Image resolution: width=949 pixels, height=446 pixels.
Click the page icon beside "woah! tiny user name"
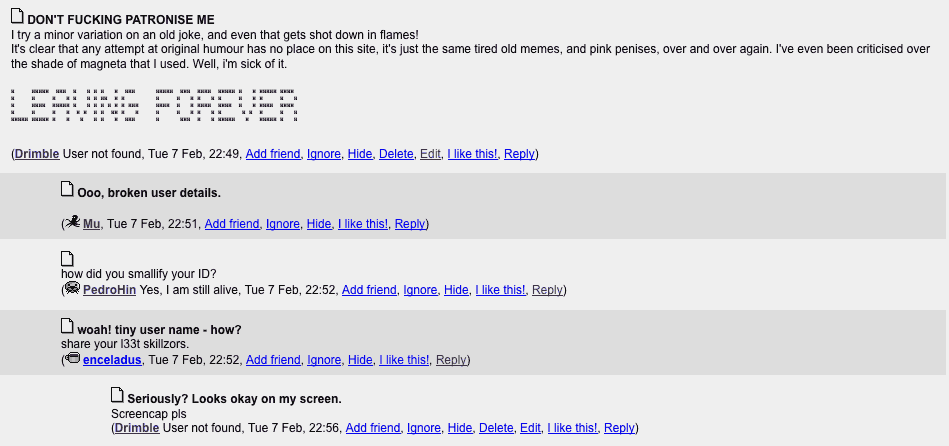click(67, 326)
